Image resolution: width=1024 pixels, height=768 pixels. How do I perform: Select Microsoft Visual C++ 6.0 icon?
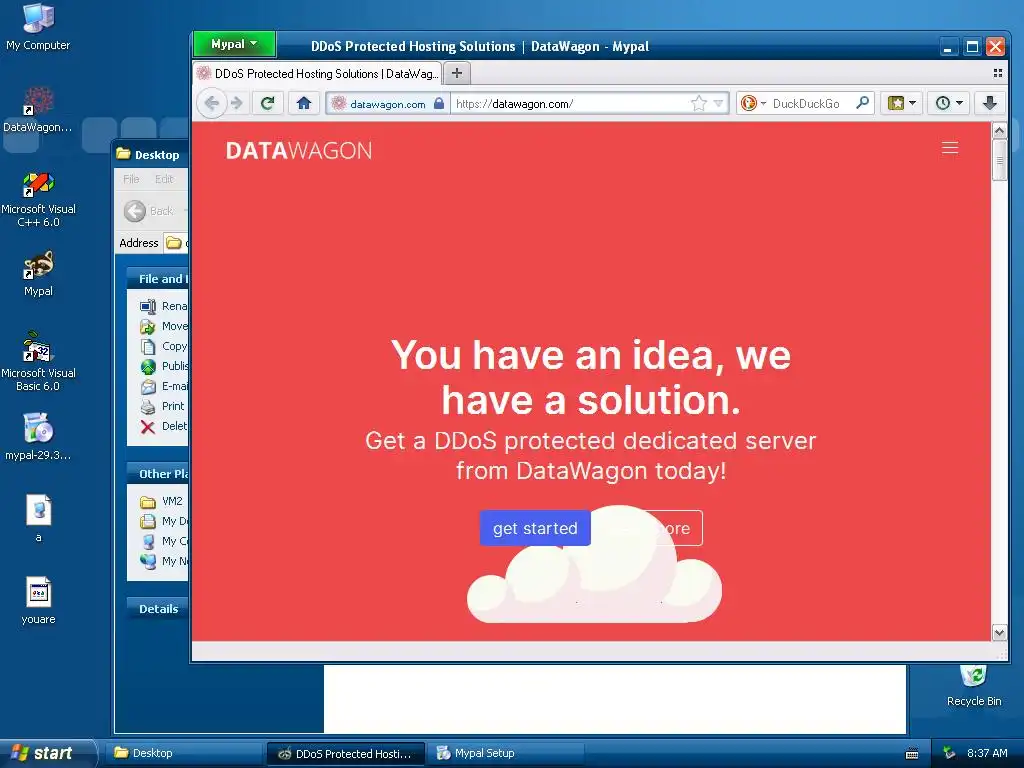(x=38, y=199)
